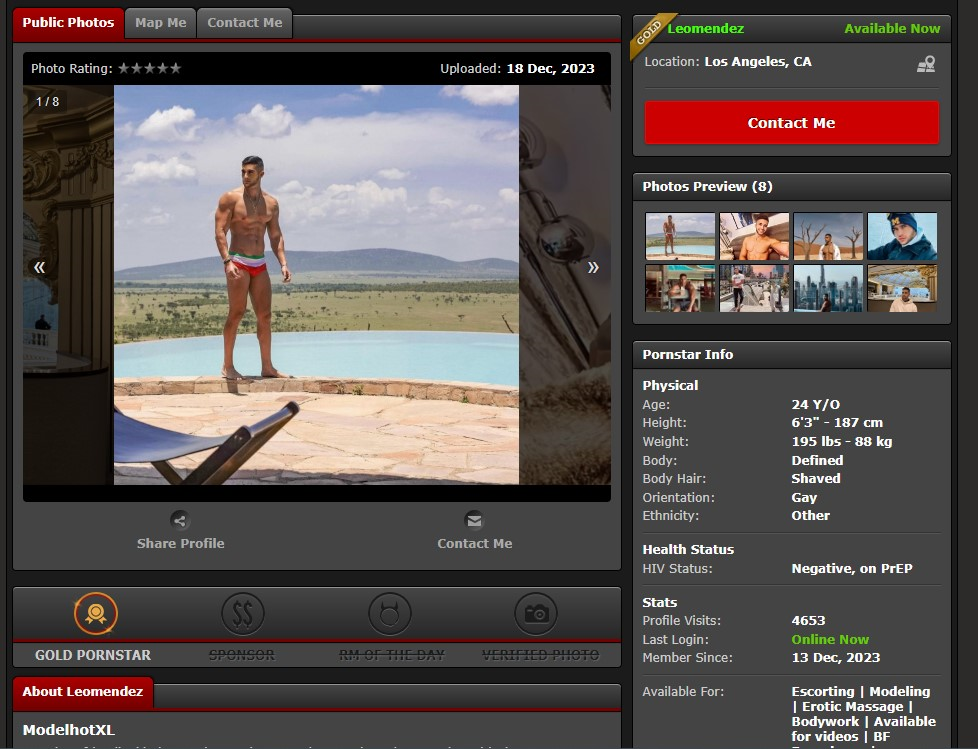Image resolution: width=978 pixels, height=749 pixels.
Task: Click the envelope Contact Me icon
Action: click(x=475, y=520)
